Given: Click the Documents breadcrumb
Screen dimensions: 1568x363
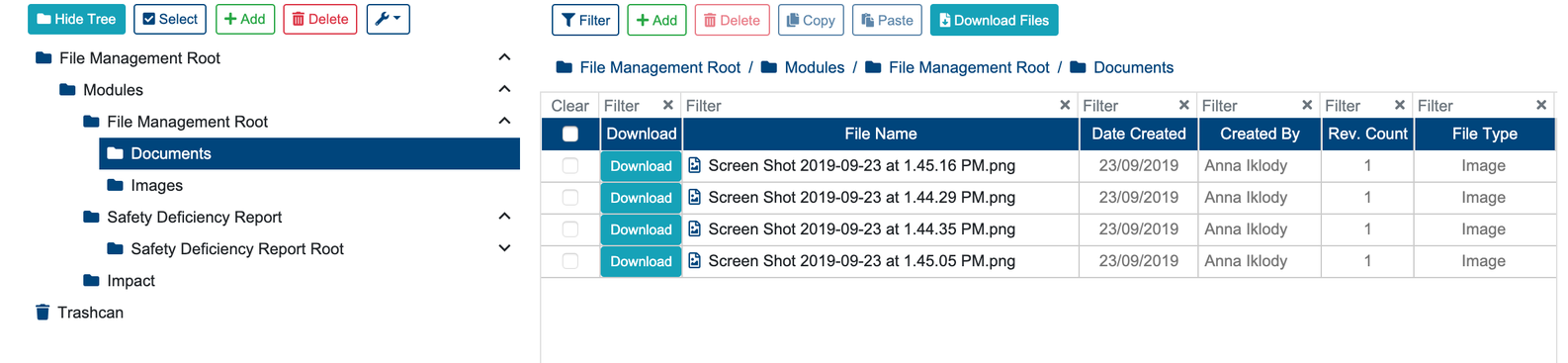Looking at the screenshot, I should click(1133, 67).
